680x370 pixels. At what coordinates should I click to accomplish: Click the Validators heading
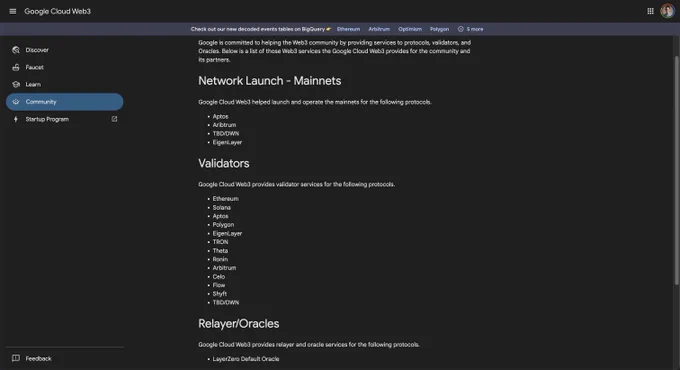[x=224, y=163]
